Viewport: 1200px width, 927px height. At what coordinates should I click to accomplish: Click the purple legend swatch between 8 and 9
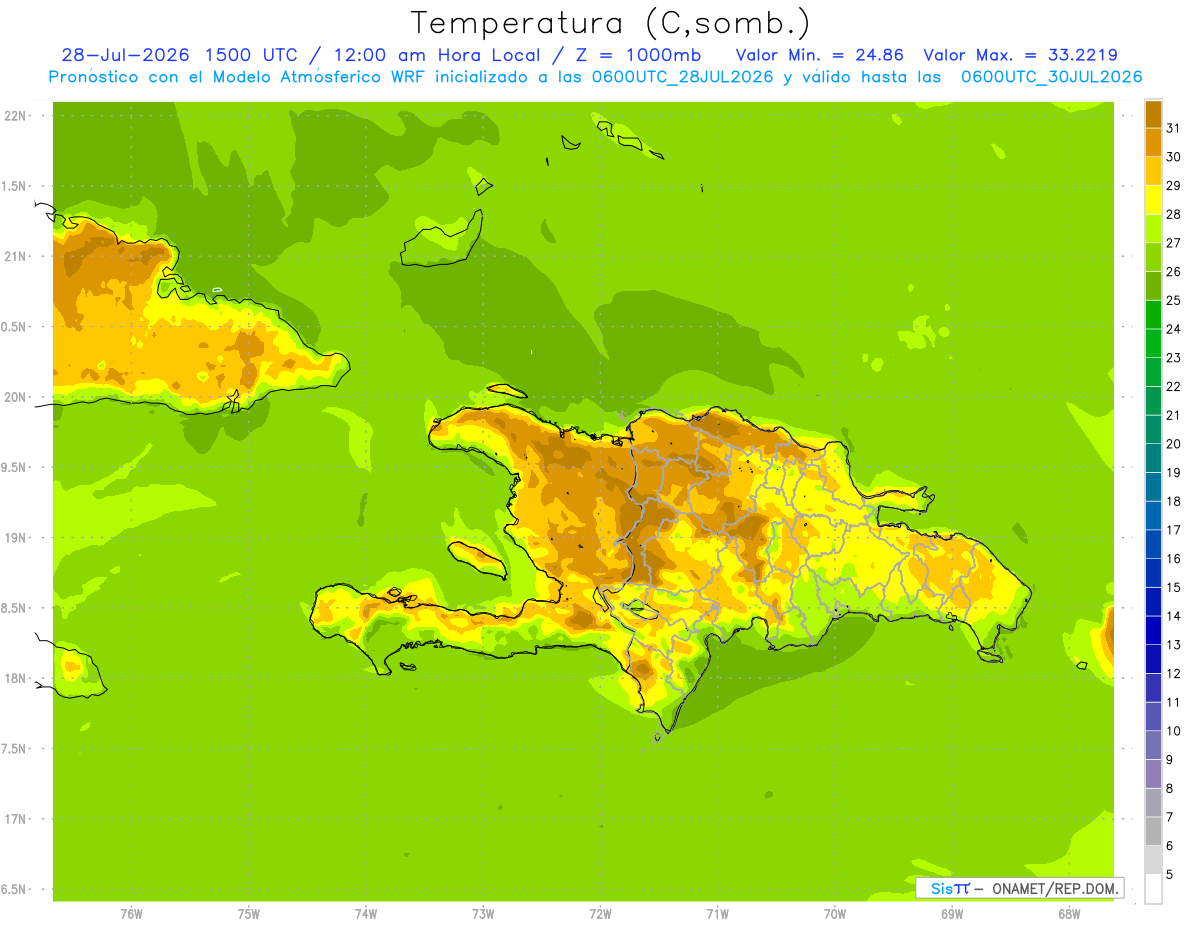(1153, 774)
